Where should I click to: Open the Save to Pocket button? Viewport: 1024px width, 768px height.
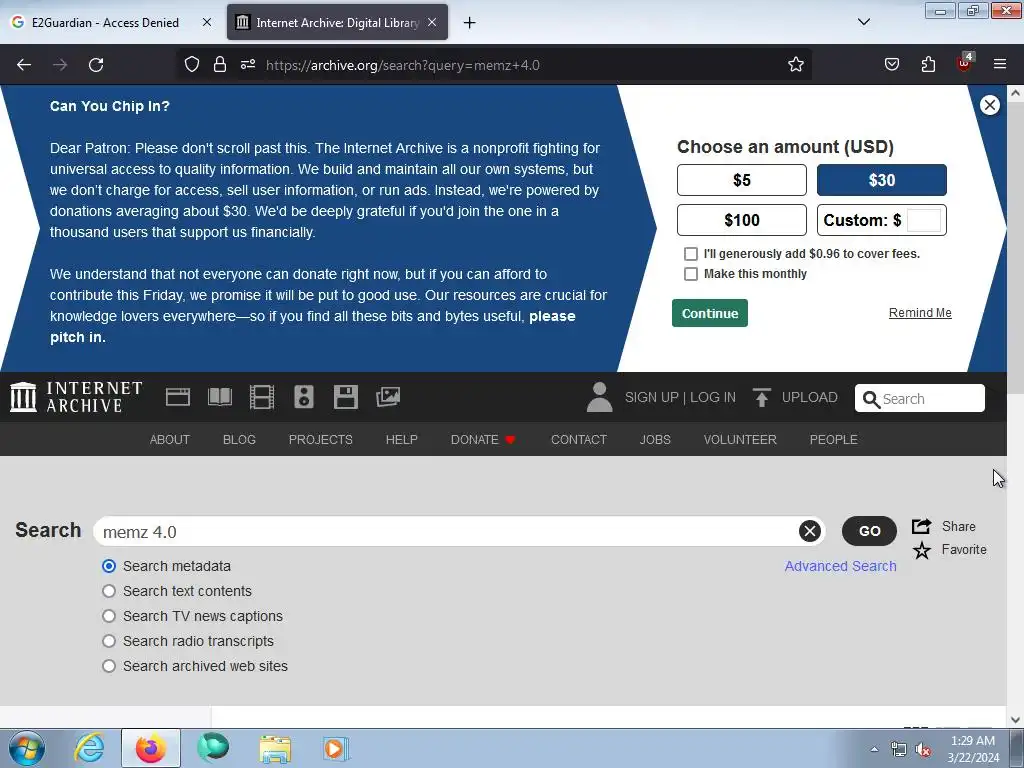point(891,65)
